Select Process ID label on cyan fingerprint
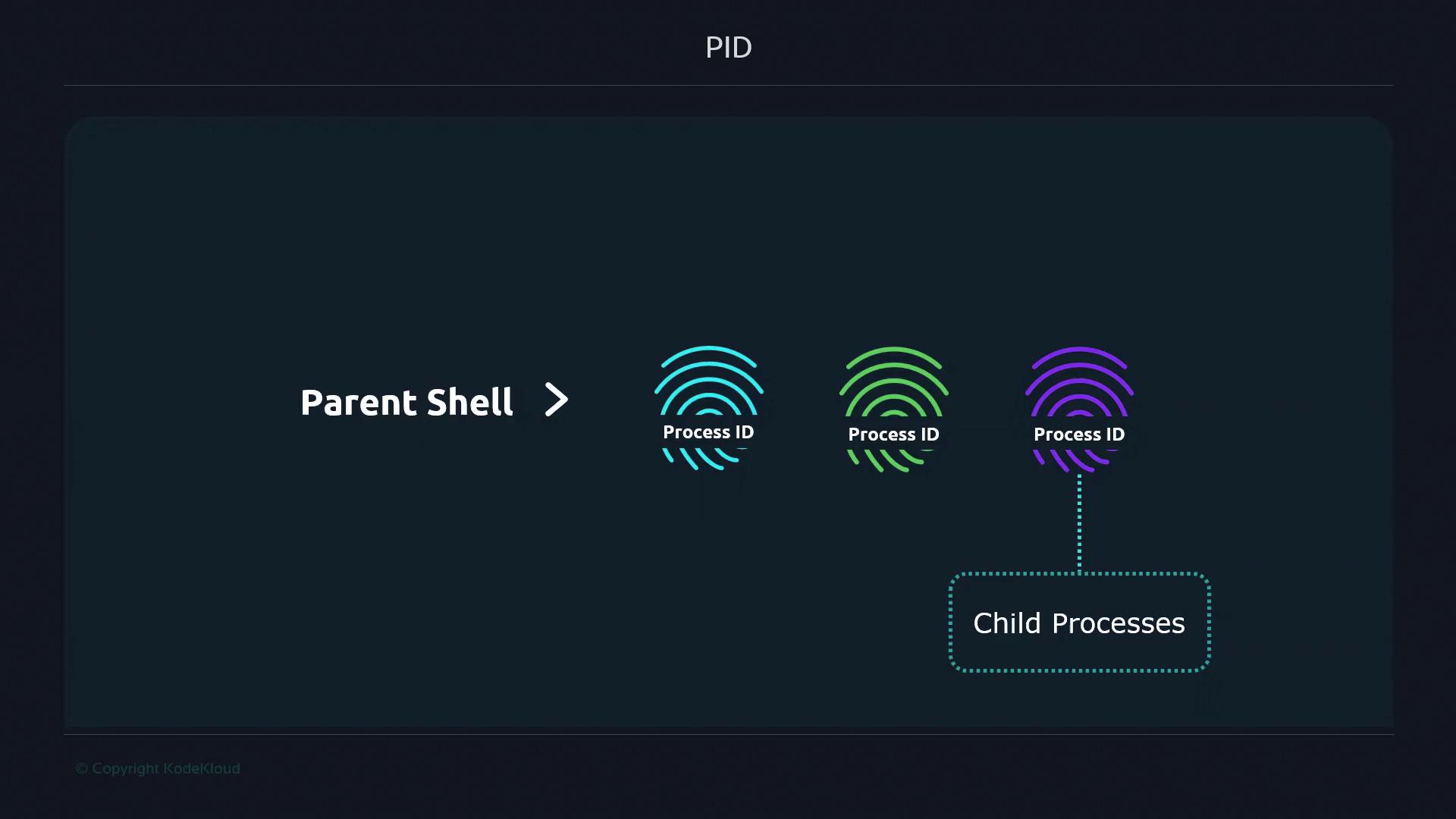1456x819 pixels. pos(708,432)
